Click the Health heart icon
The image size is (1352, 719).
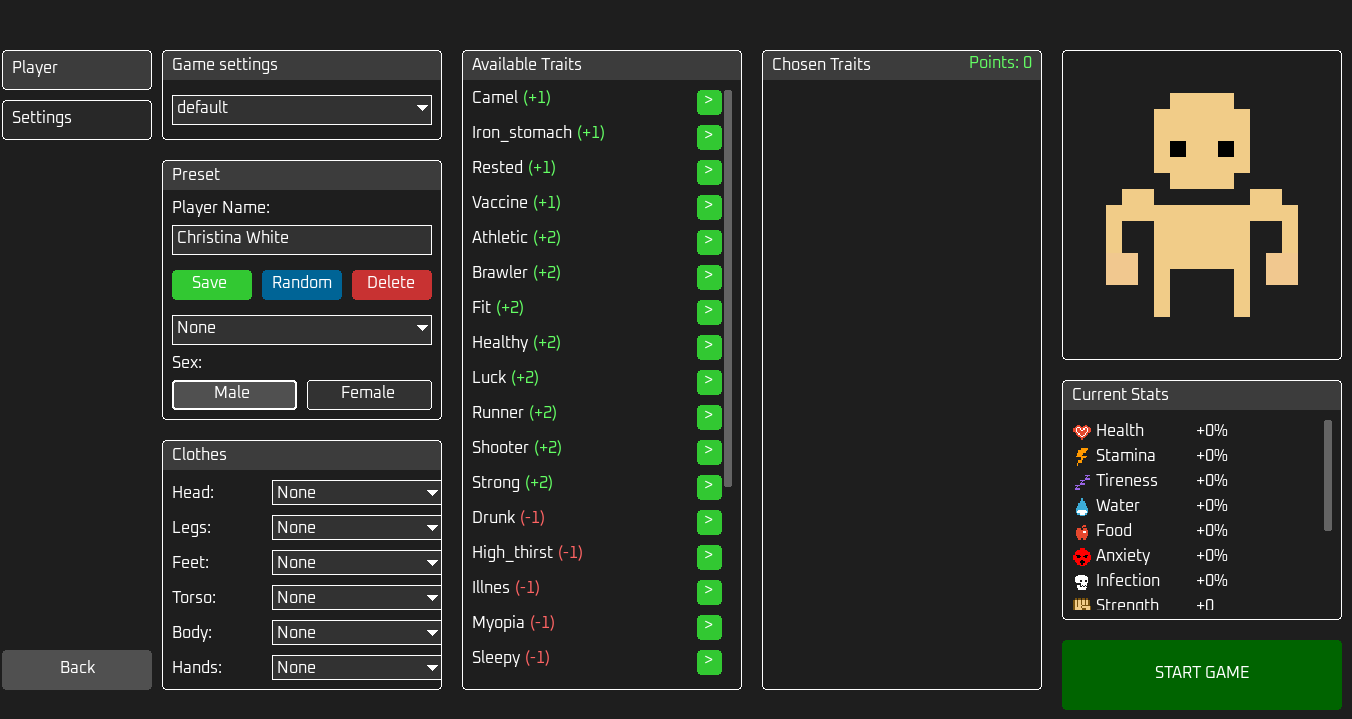pyautogui.click(x=1081, y=431)
